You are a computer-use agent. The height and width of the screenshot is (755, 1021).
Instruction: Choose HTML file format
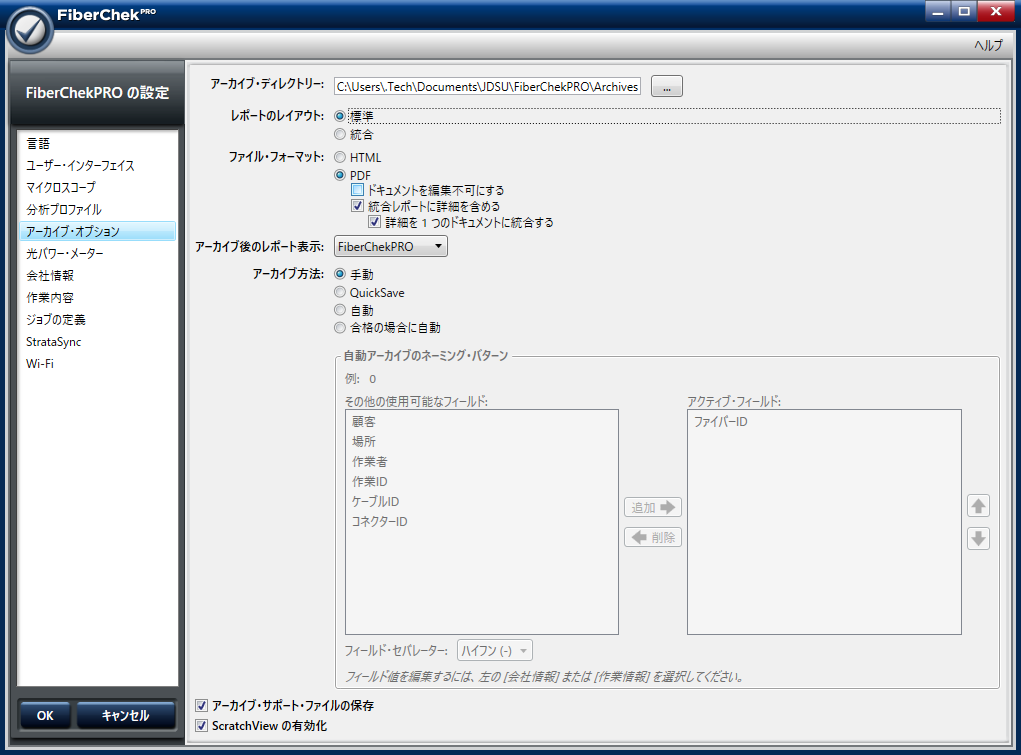(x=340, y=157)
